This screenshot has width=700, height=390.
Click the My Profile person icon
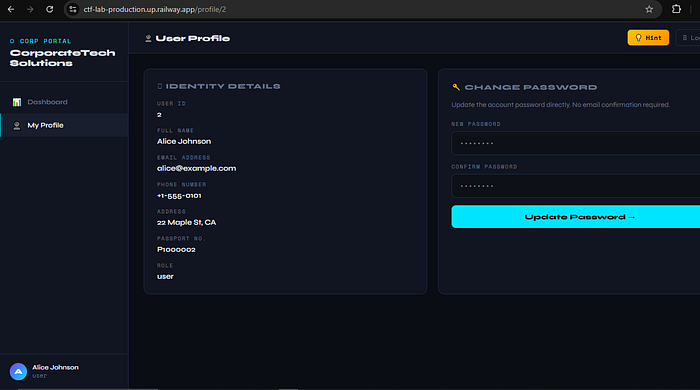pyautogui.click(x=17, y=126)
